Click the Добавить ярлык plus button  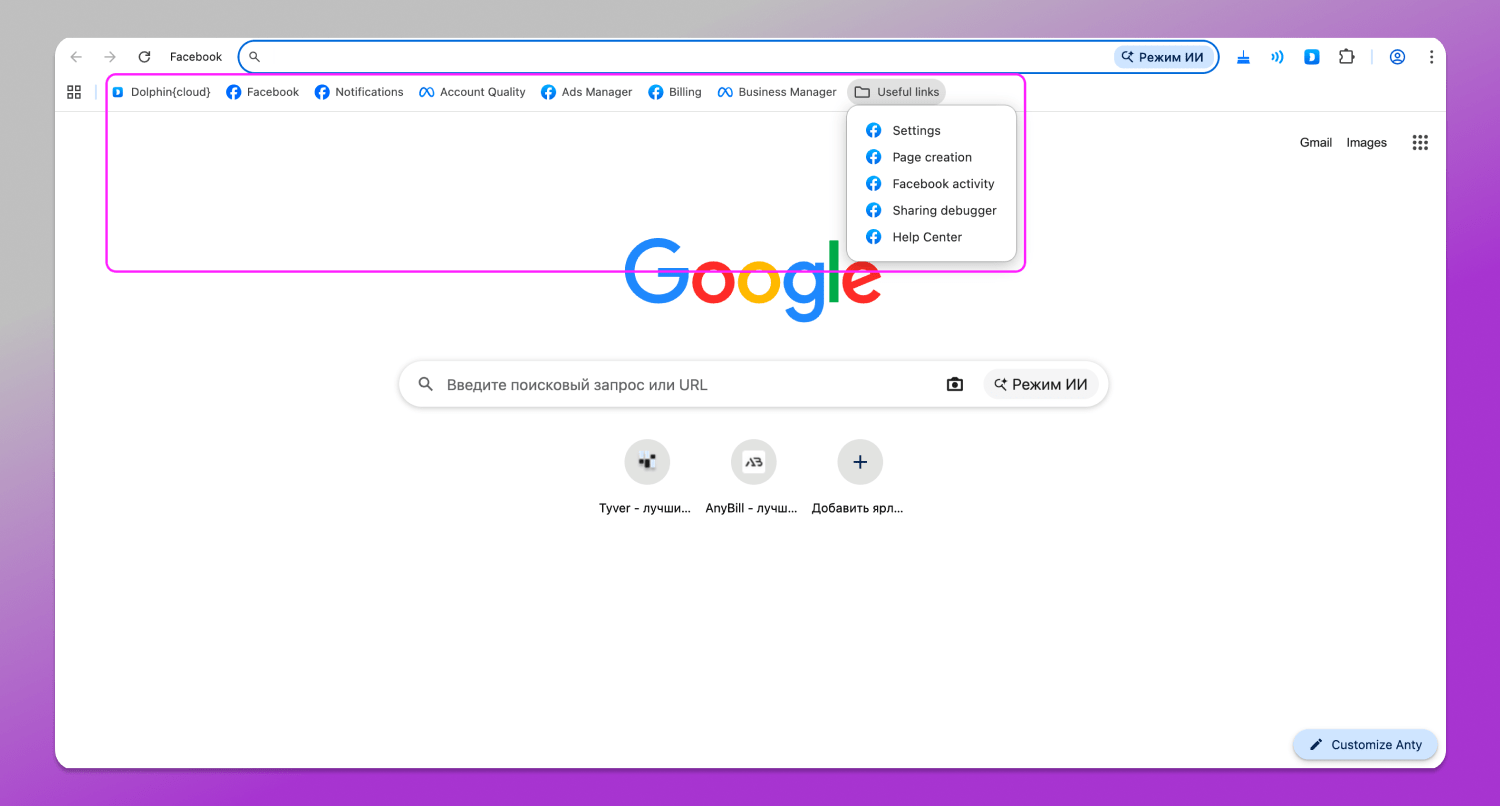pyautogui.click(x=859, y=462)
